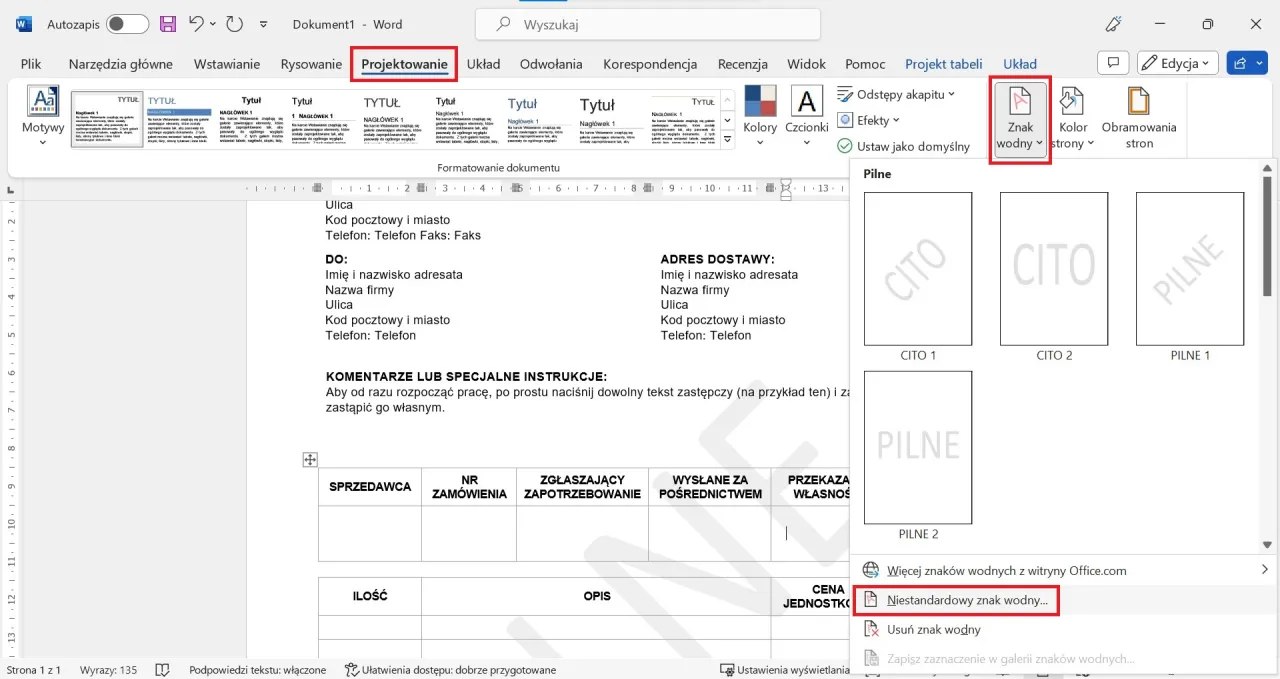Click the Save icon in title bar

click(x=168, y=24)
